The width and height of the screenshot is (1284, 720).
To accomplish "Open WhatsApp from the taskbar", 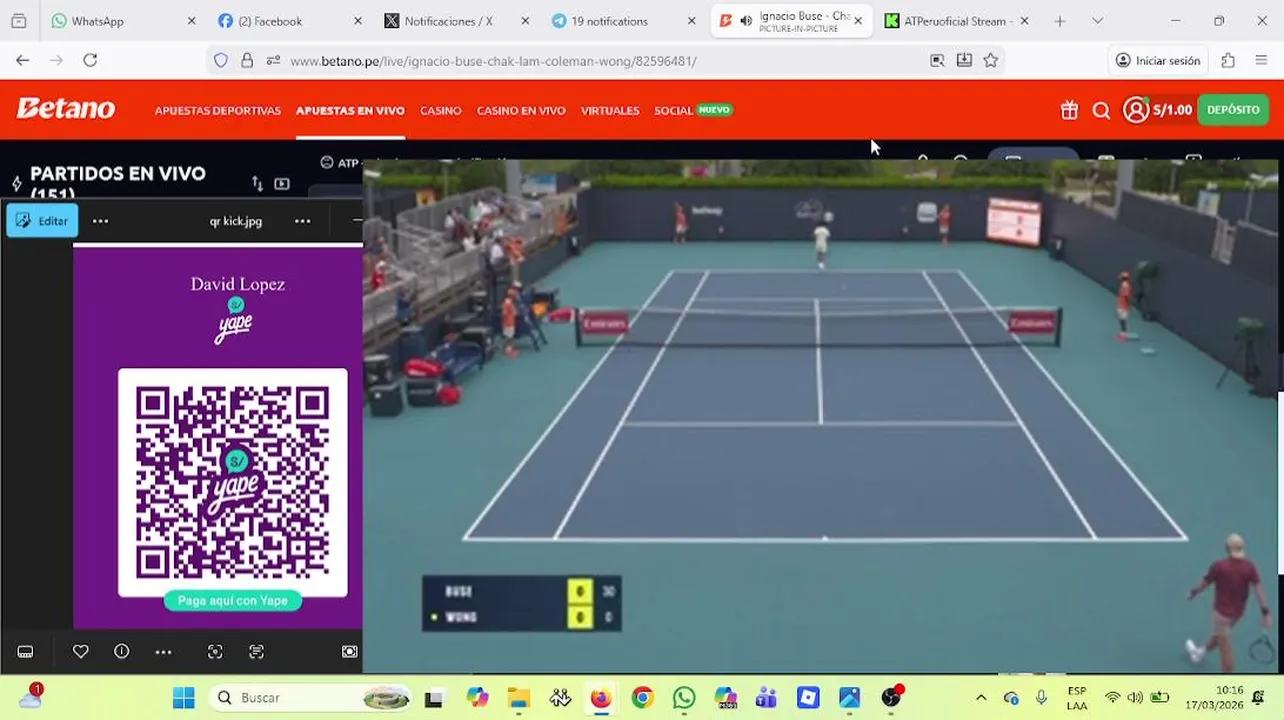I will [x=684, y=697].
